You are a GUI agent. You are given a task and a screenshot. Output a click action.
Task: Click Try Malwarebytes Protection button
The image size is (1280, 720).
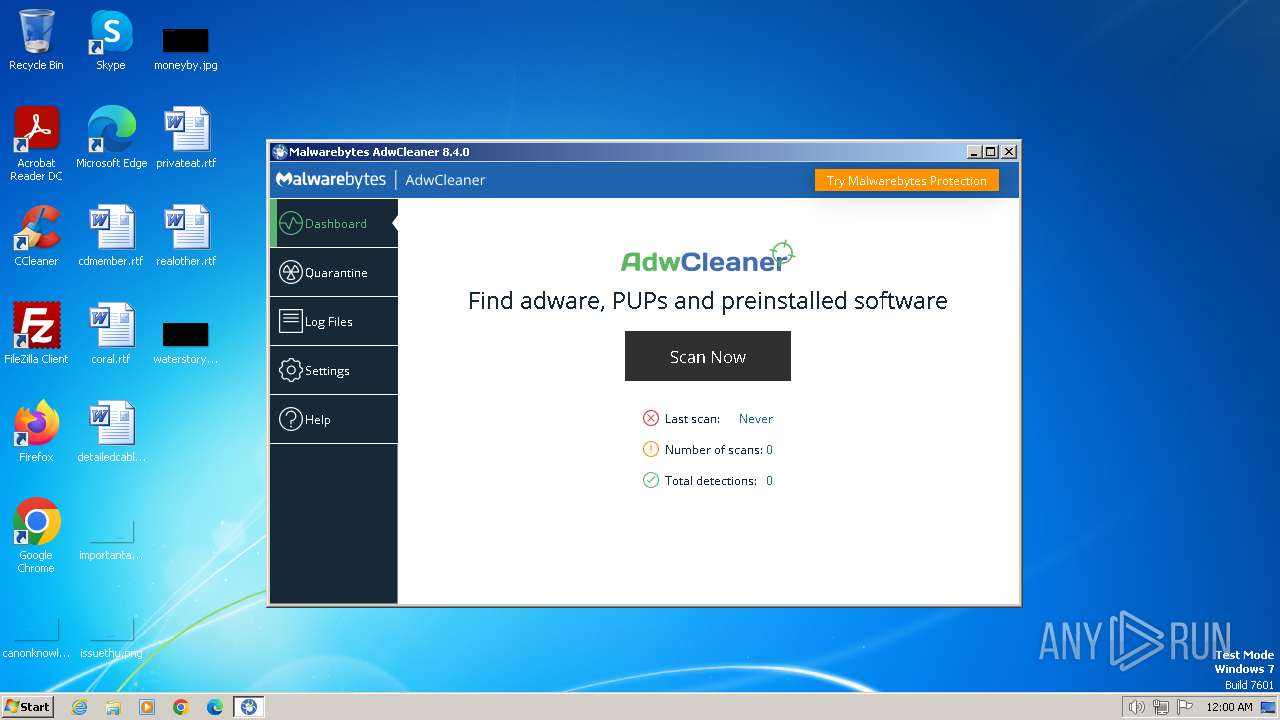tap(906, 181)
